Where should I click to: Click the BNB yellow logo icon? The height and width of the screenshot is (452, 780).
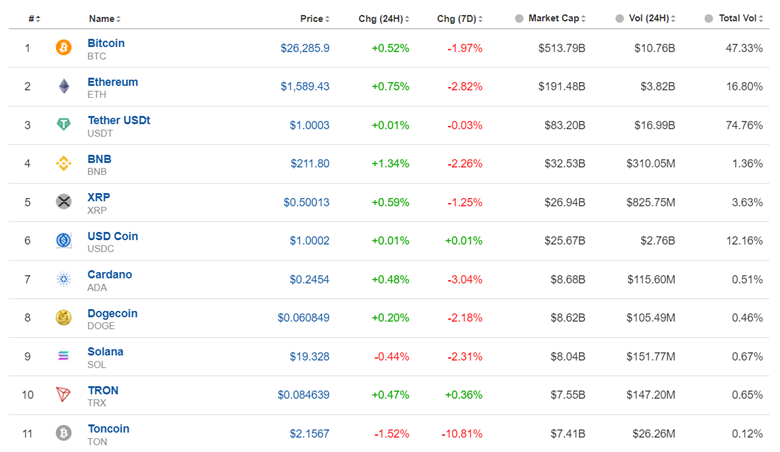coord(64,163)
